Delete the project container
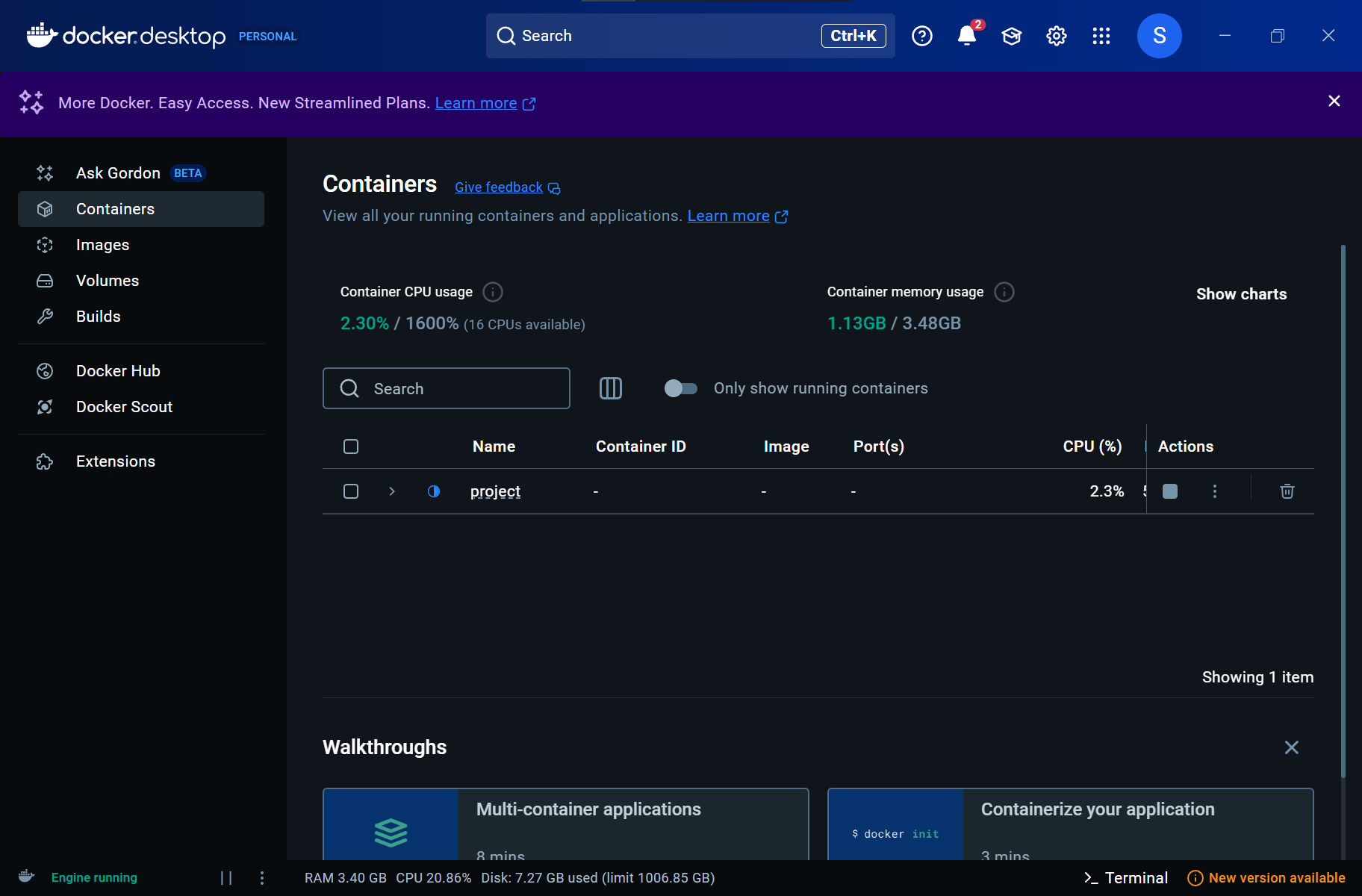Image resolution: width=1362 pixels, height=896 pixels. click(1287, 491)
